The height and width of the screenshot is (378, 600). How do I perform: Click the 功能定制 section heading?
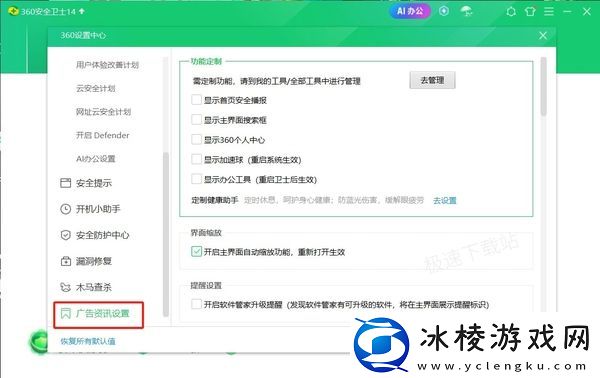[206, 61]
